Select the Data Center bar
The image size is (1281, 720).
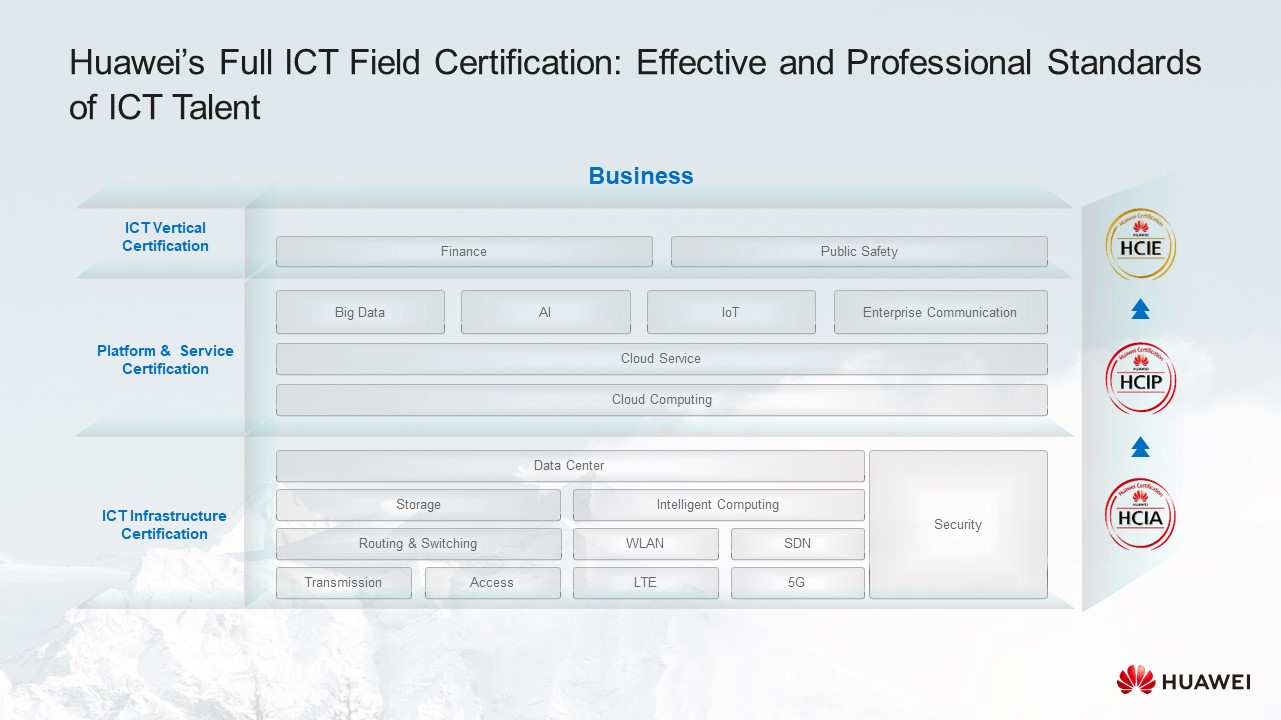570,466
